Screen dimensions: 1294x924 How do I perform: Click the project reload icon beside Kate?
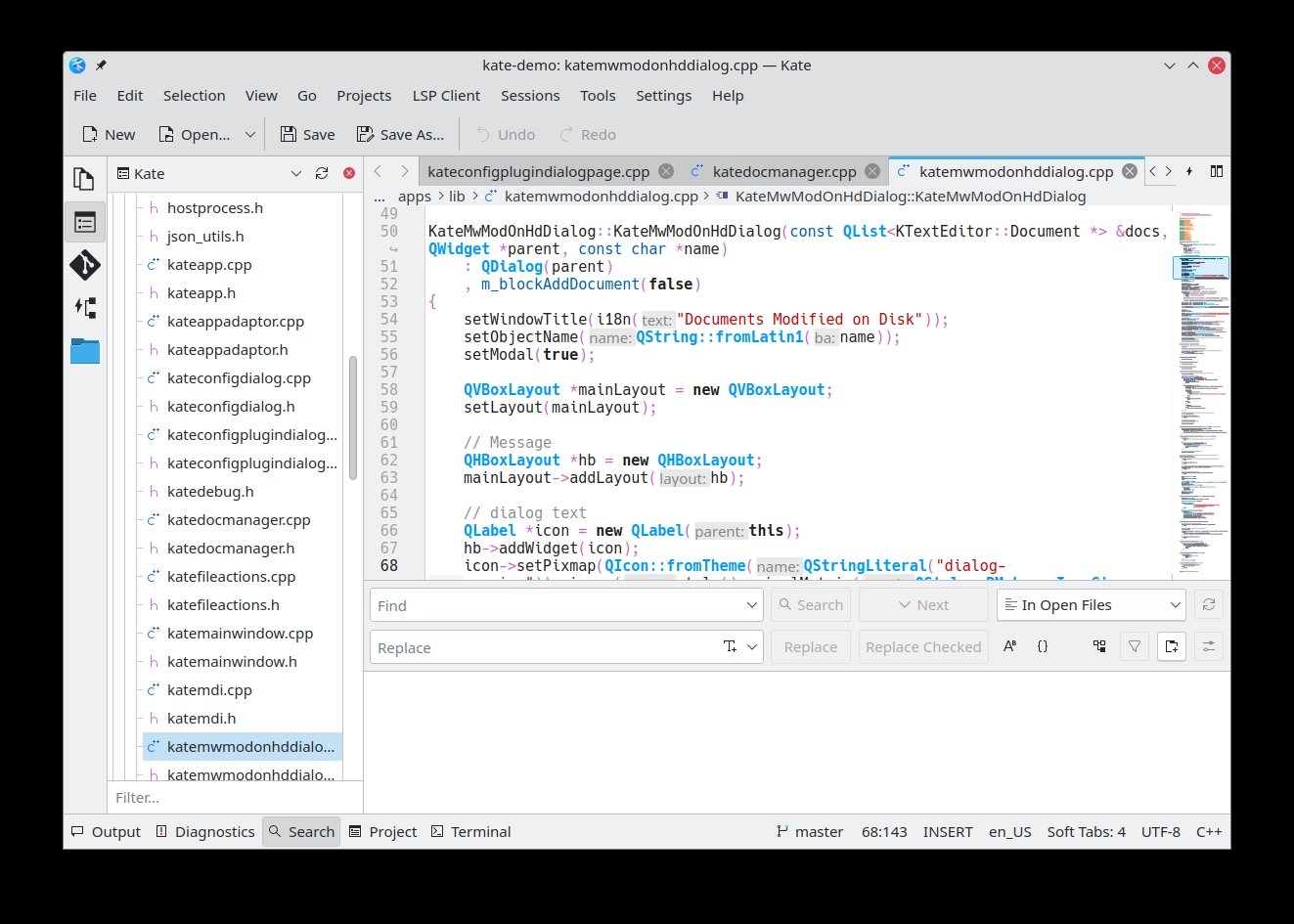(321, 173)
